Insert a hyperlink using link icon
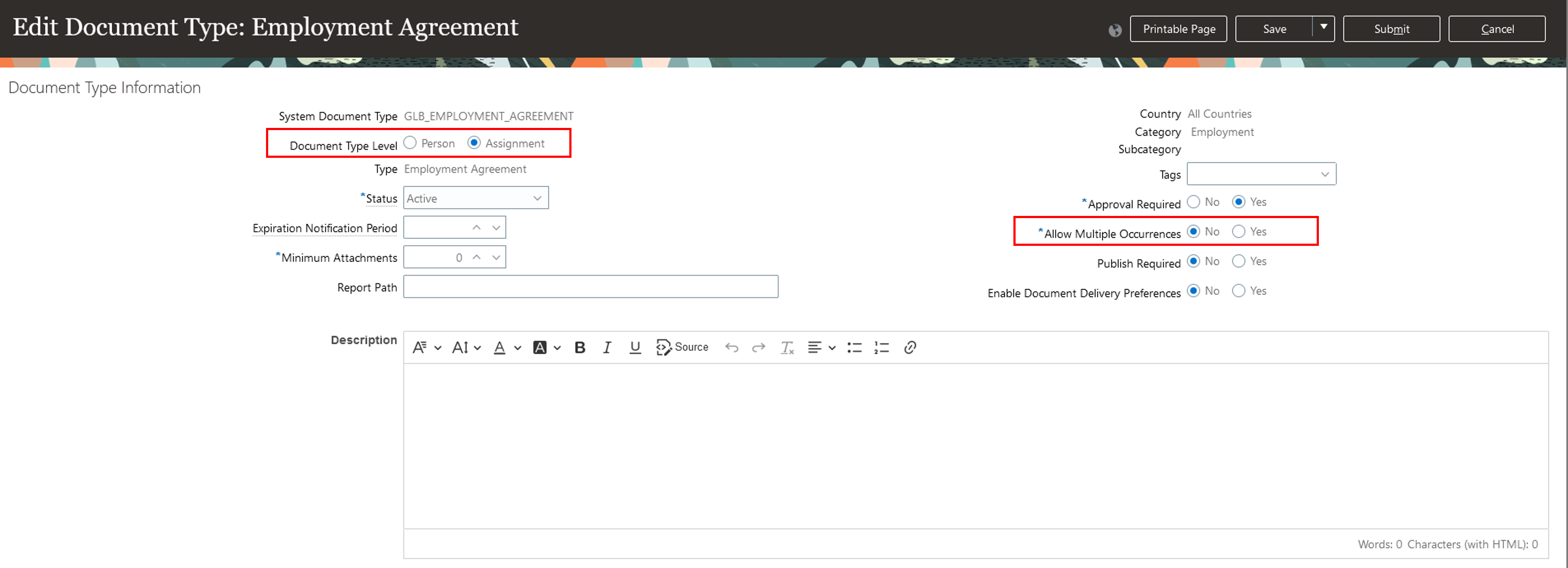This screenshot has width=1568, height=568. [910, 347]
